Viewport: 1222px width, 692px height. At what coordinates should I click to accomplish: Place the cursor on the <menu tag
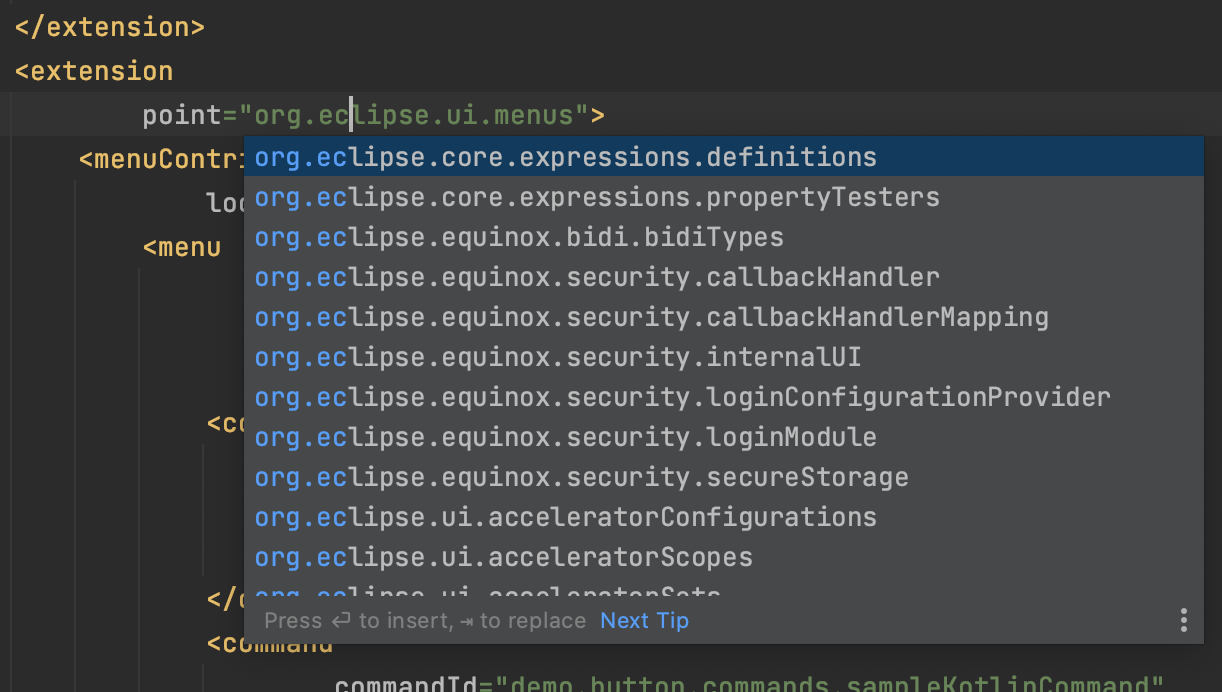(181, 247)
